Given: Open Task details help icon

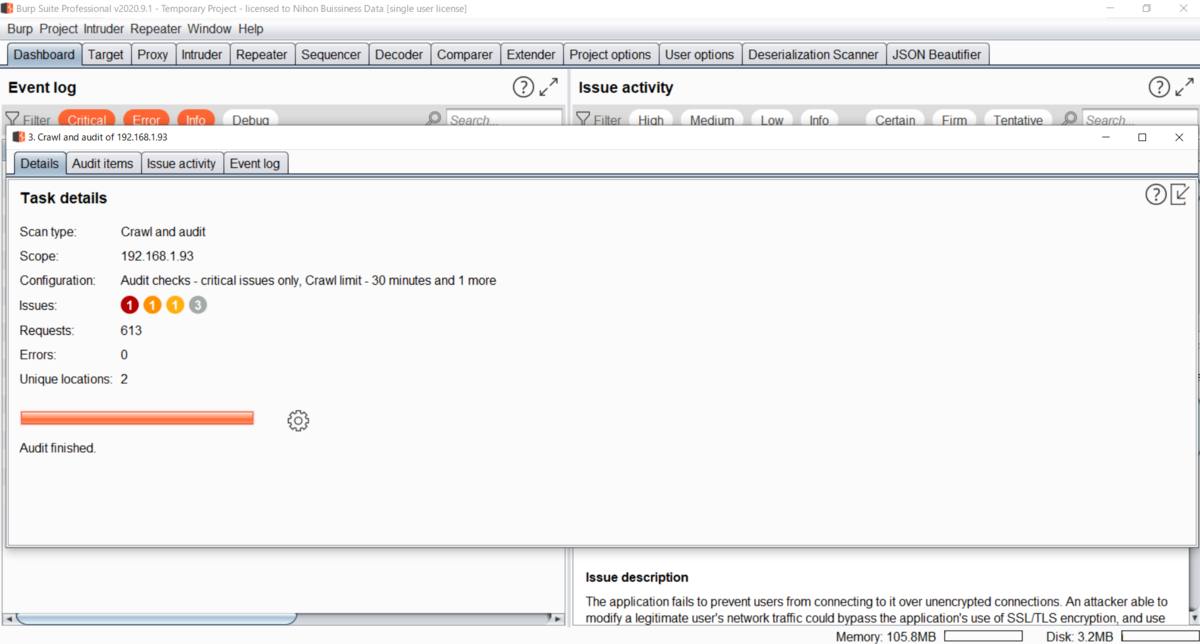Looking at the screenshot, I should [1156, 194].
